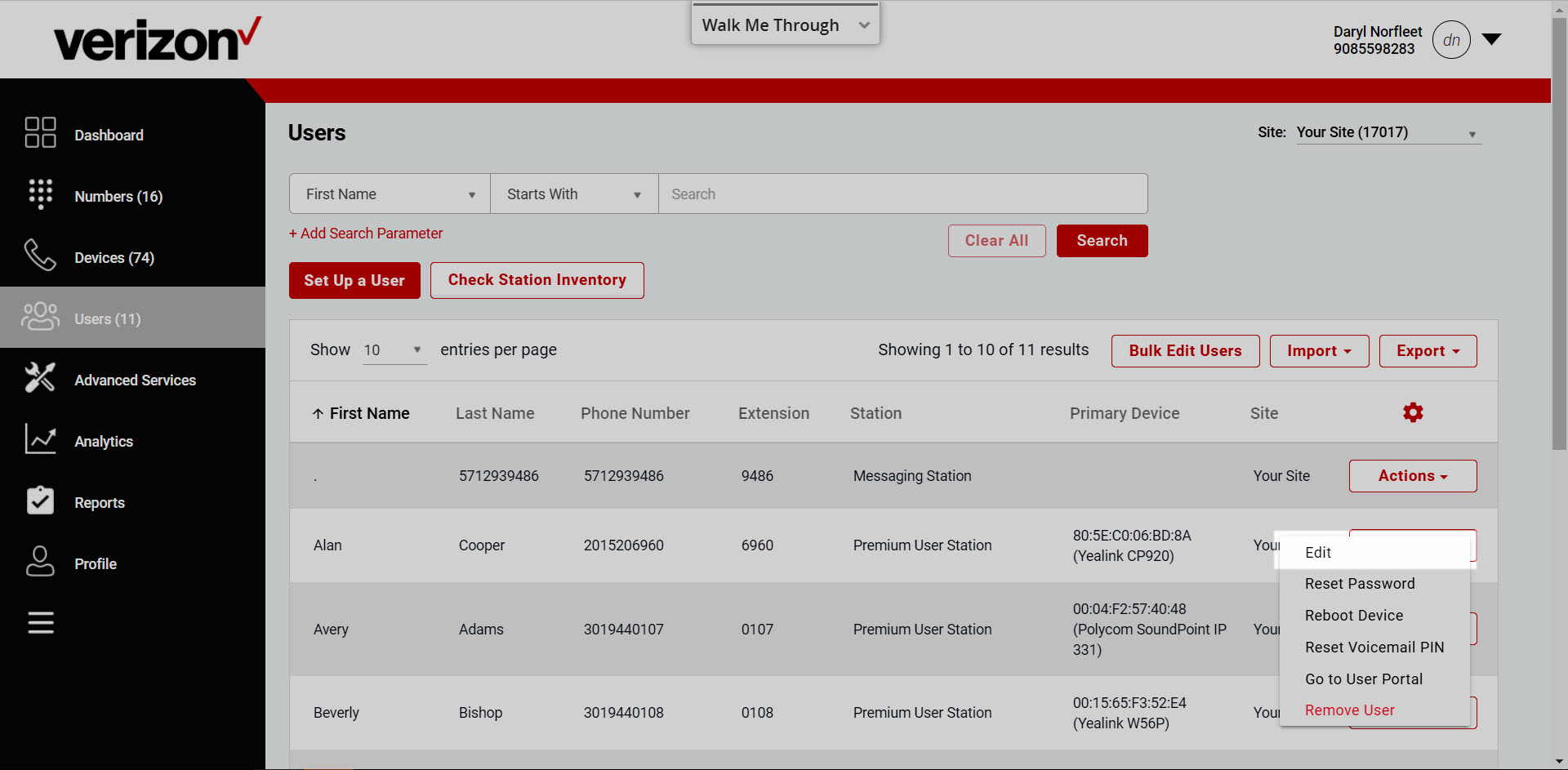Screen dimensions: 1568x770
Task: Change entries per page using the Show dropdown
Action: pyautogui.click(x=394, y=349)
